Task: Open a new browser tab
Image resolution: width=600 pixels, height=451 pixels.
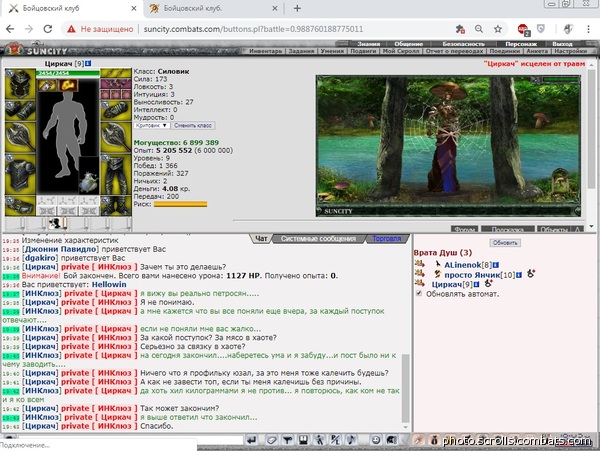Action: pos(297,8)
